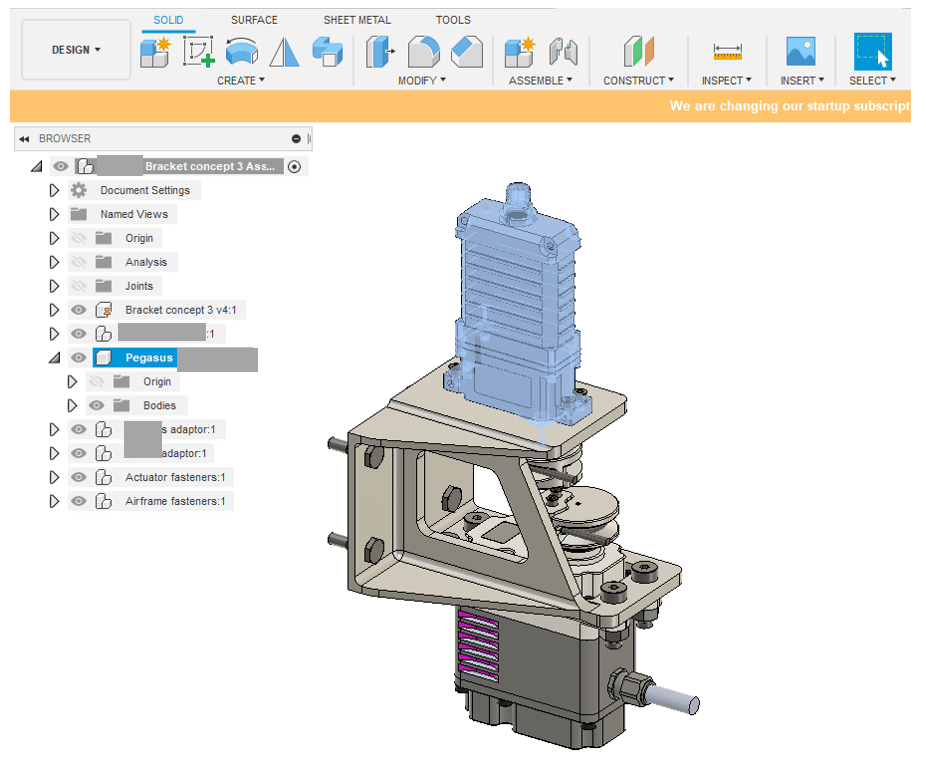Image resolution: width=926 pixels, height=764 pixels.
Task: Select the Joint tool
Action: tap(563, 52)
